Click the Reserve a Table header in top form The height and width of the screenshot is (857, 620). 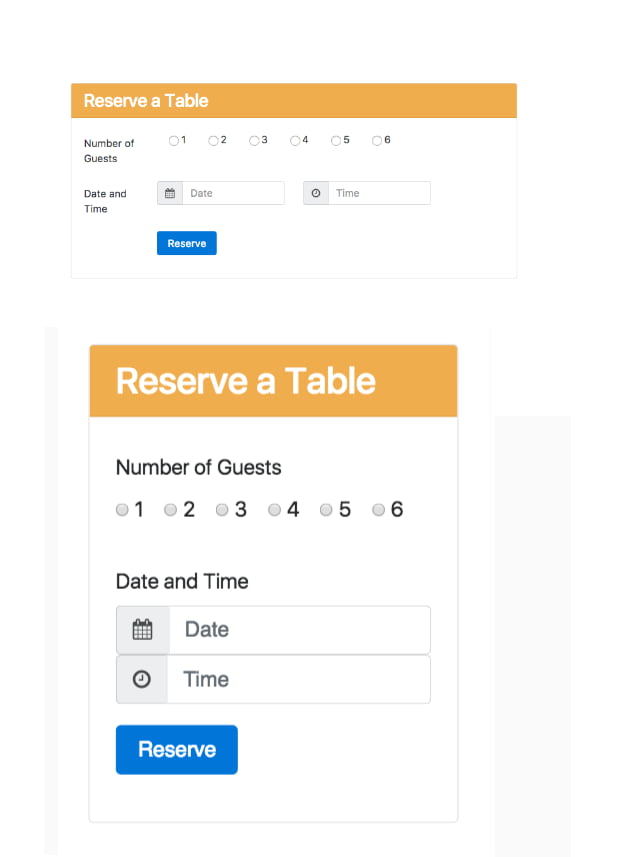(x=147, y=100)
